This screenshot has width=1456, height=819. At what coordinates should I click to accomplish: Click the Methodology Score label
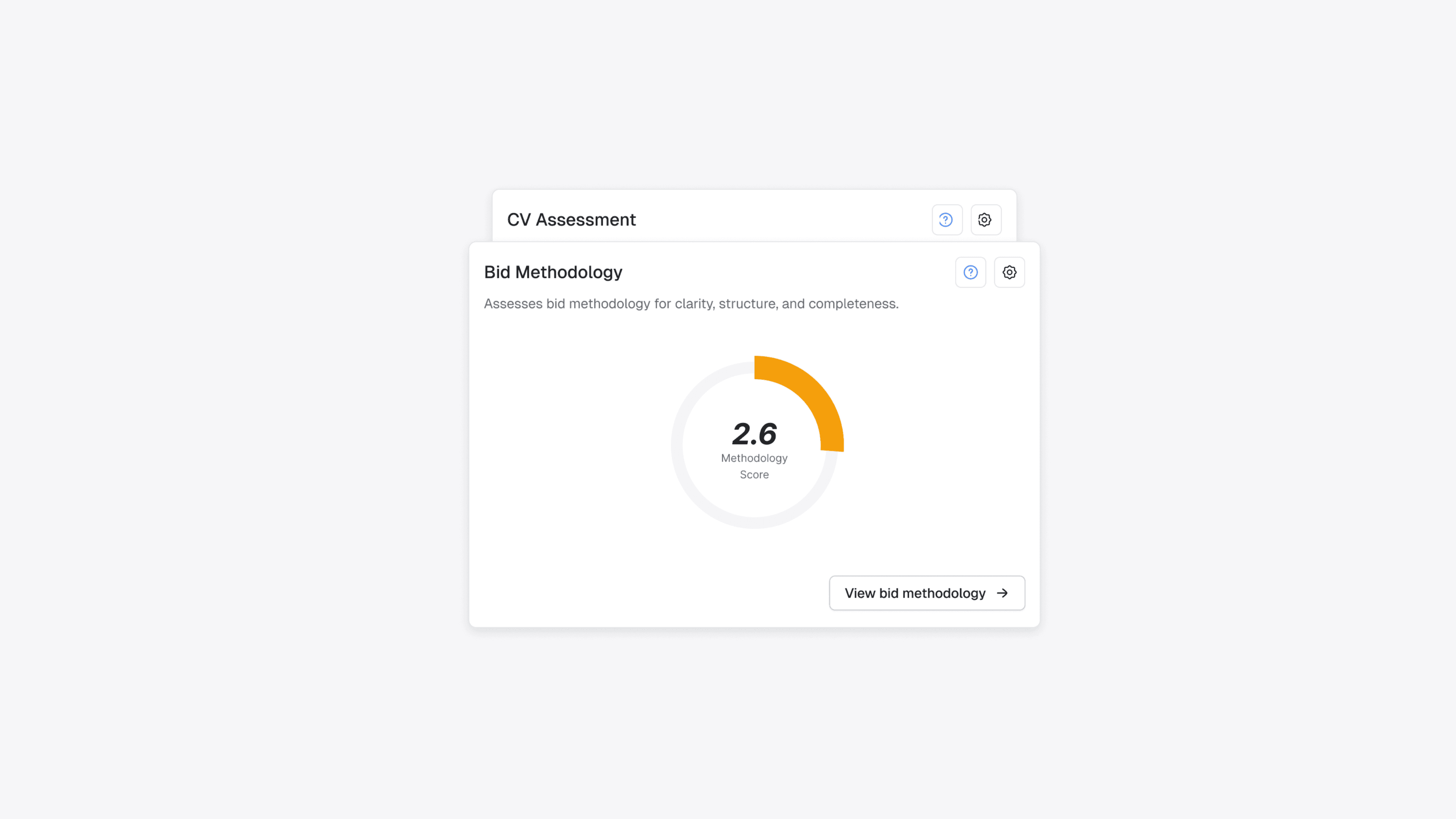pyautogui.click(x=754, y=458)
